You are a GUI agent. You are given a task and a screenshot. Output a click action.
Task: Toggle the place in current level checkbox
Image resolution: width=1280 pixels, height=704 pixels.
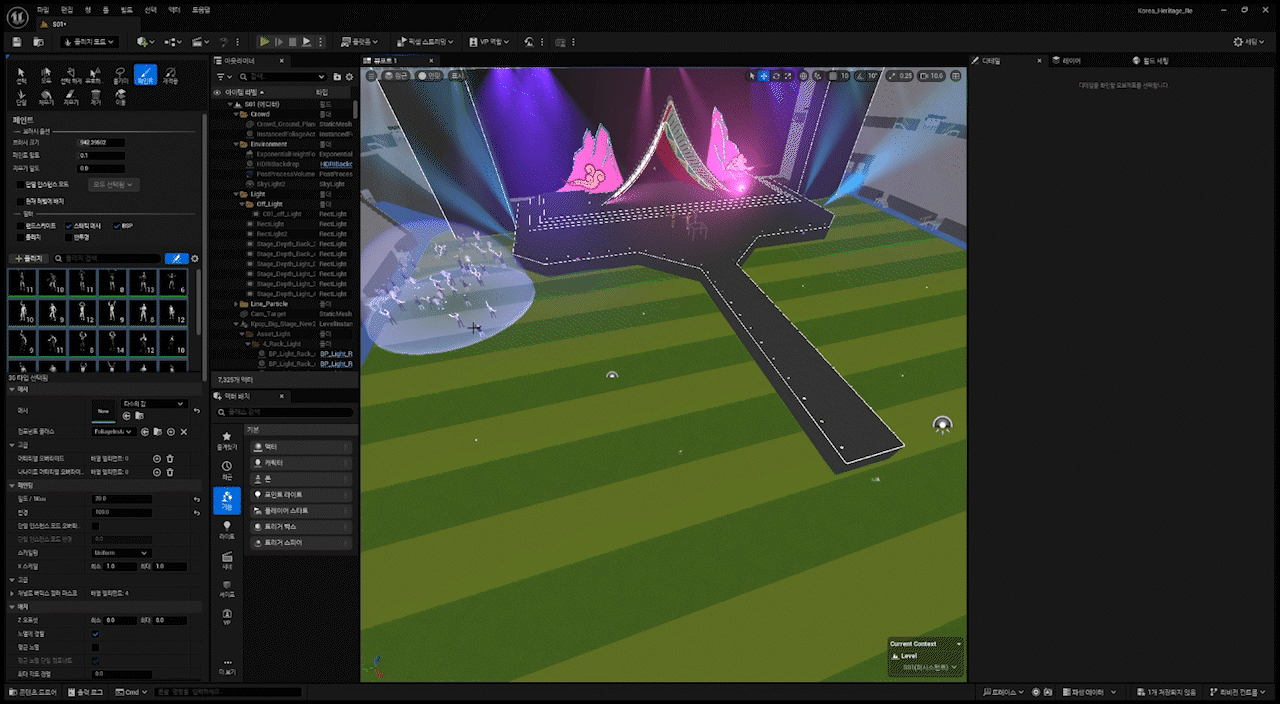point(22,201)
